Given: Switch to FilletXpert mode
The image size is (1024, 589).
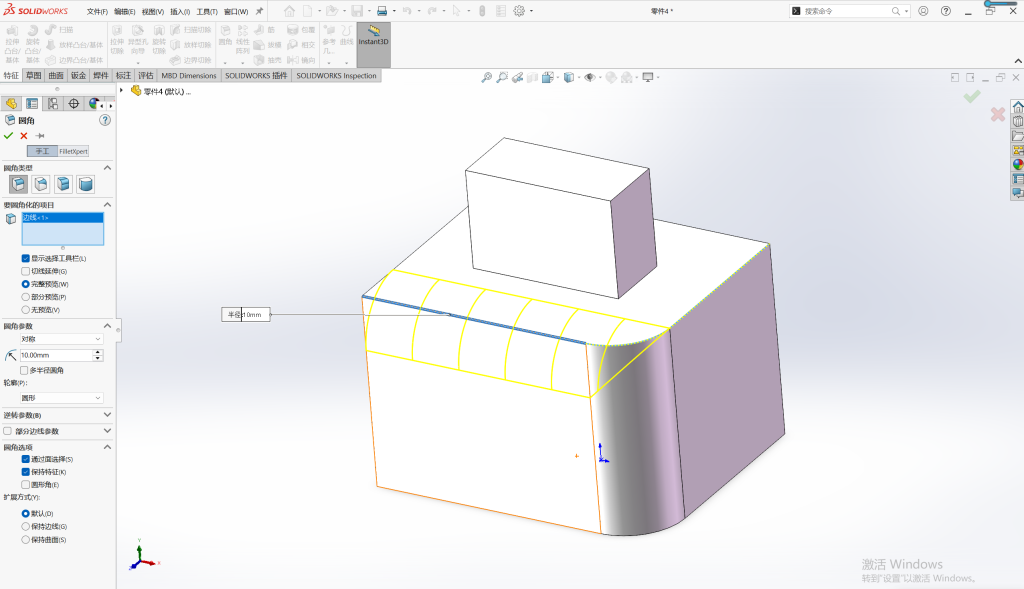Looking at the screenshot, I should [x=73, y=151].
